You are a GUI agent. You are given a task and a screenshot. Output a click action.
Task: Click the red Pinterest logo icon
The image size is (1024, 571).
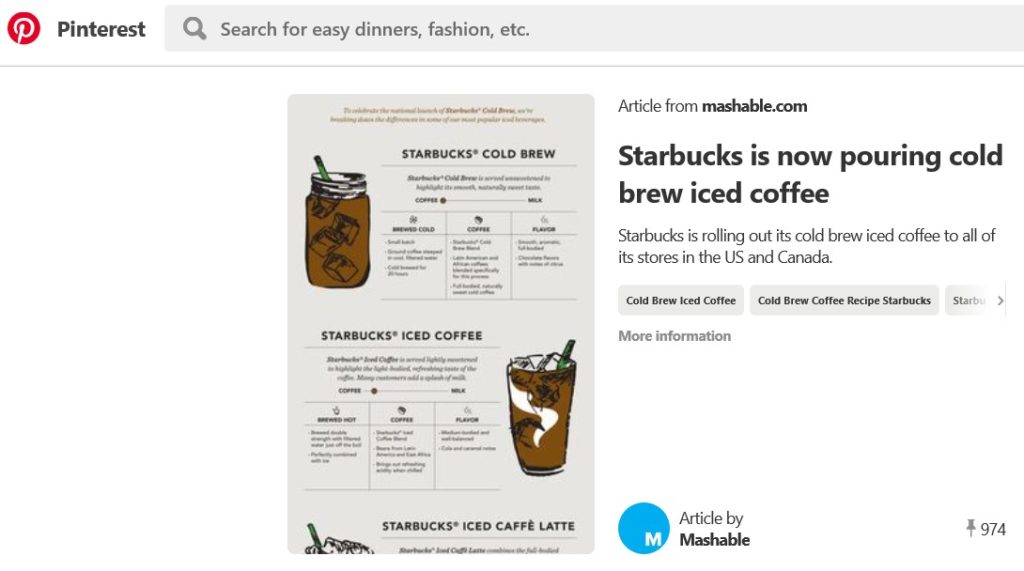pyautogui.click(x=24, y=29)
